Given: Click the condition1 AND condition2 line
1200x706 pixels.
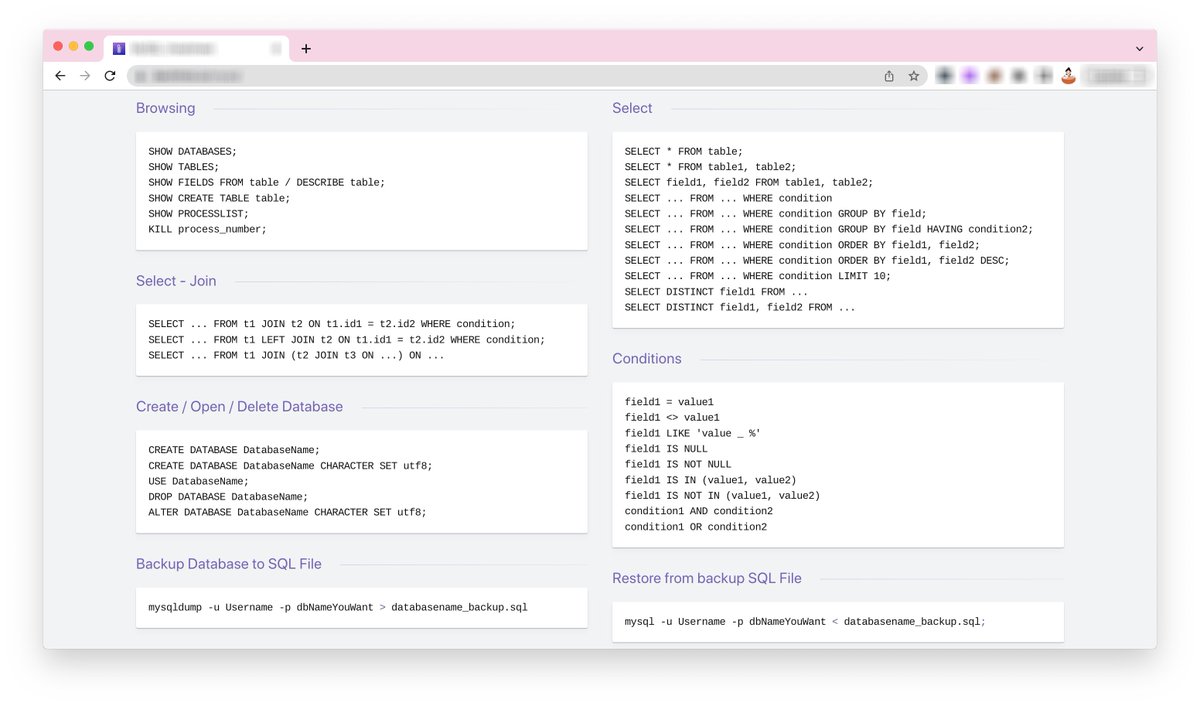Looking at the screenshot, I should pos(699,511).
